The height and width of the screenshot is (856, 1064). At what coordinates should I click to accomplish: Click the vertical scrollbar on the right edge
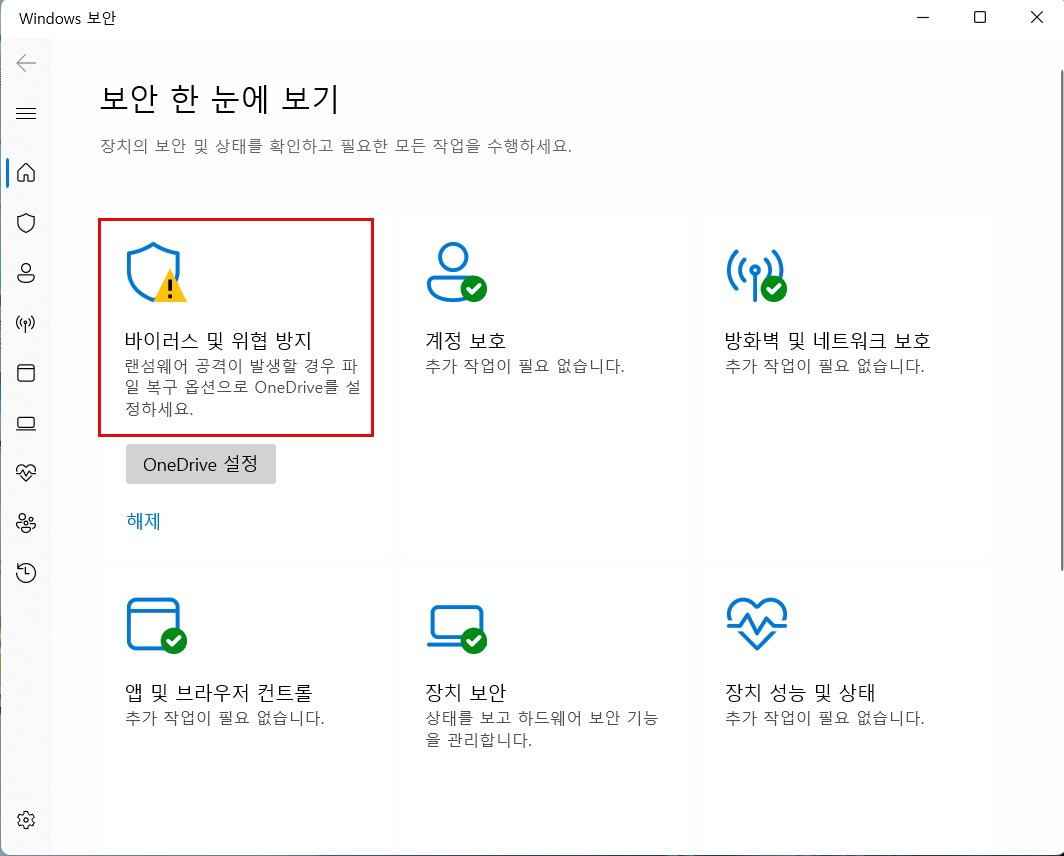click(x=1061, y=319)
